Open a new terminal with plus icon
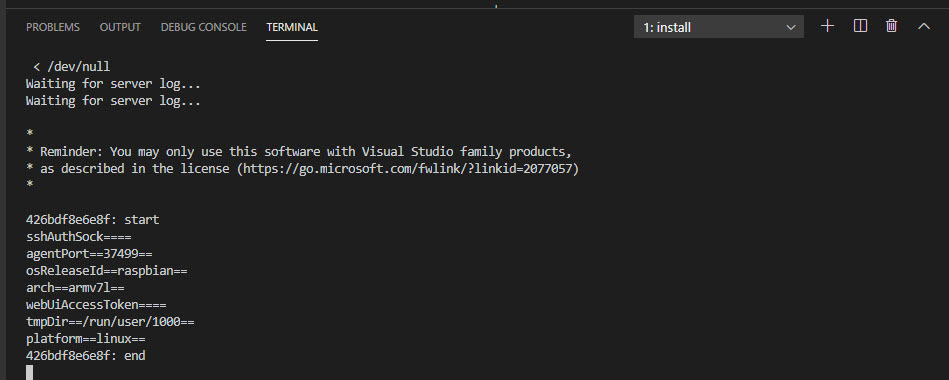This screenshot has height=380, width=949. [x=827, y=26]
